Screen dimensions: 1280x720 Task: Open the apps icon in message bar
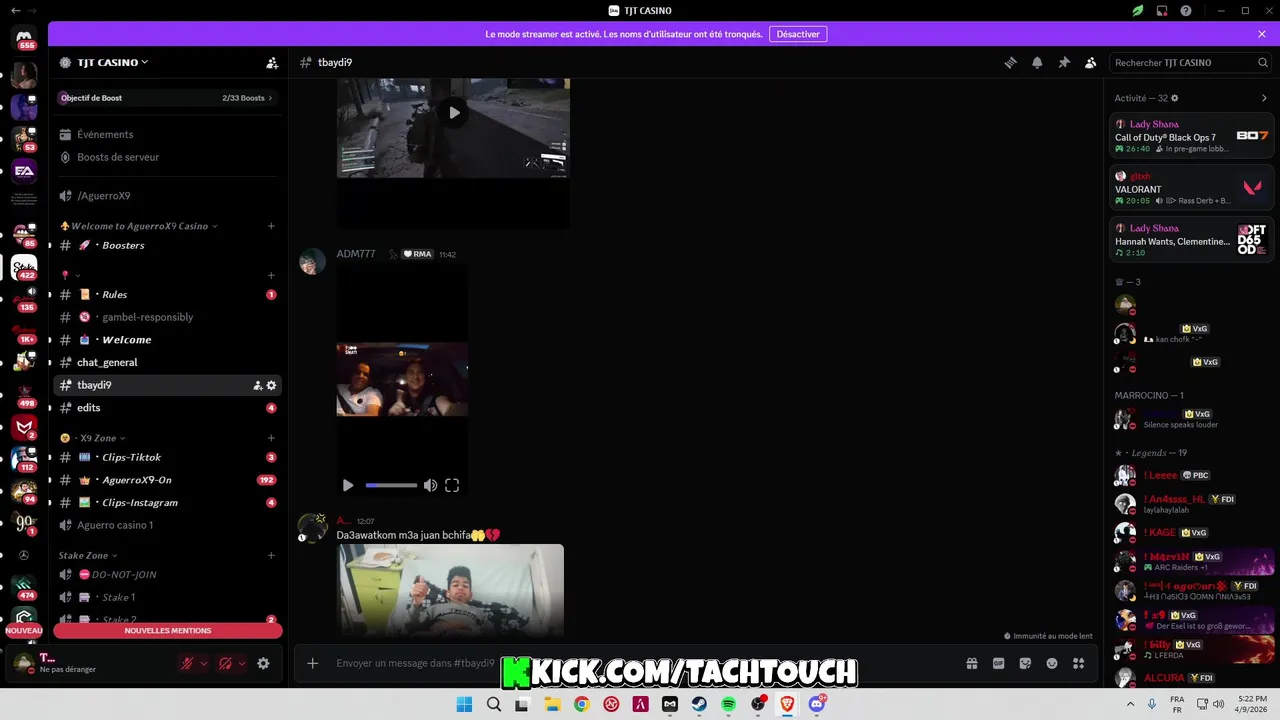coord(1078,663)
